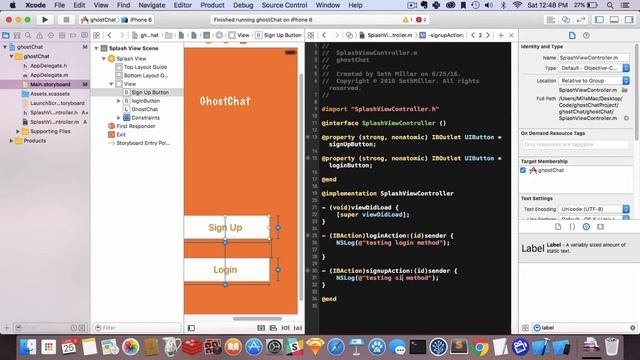Select the Login button on canvas

227,270
